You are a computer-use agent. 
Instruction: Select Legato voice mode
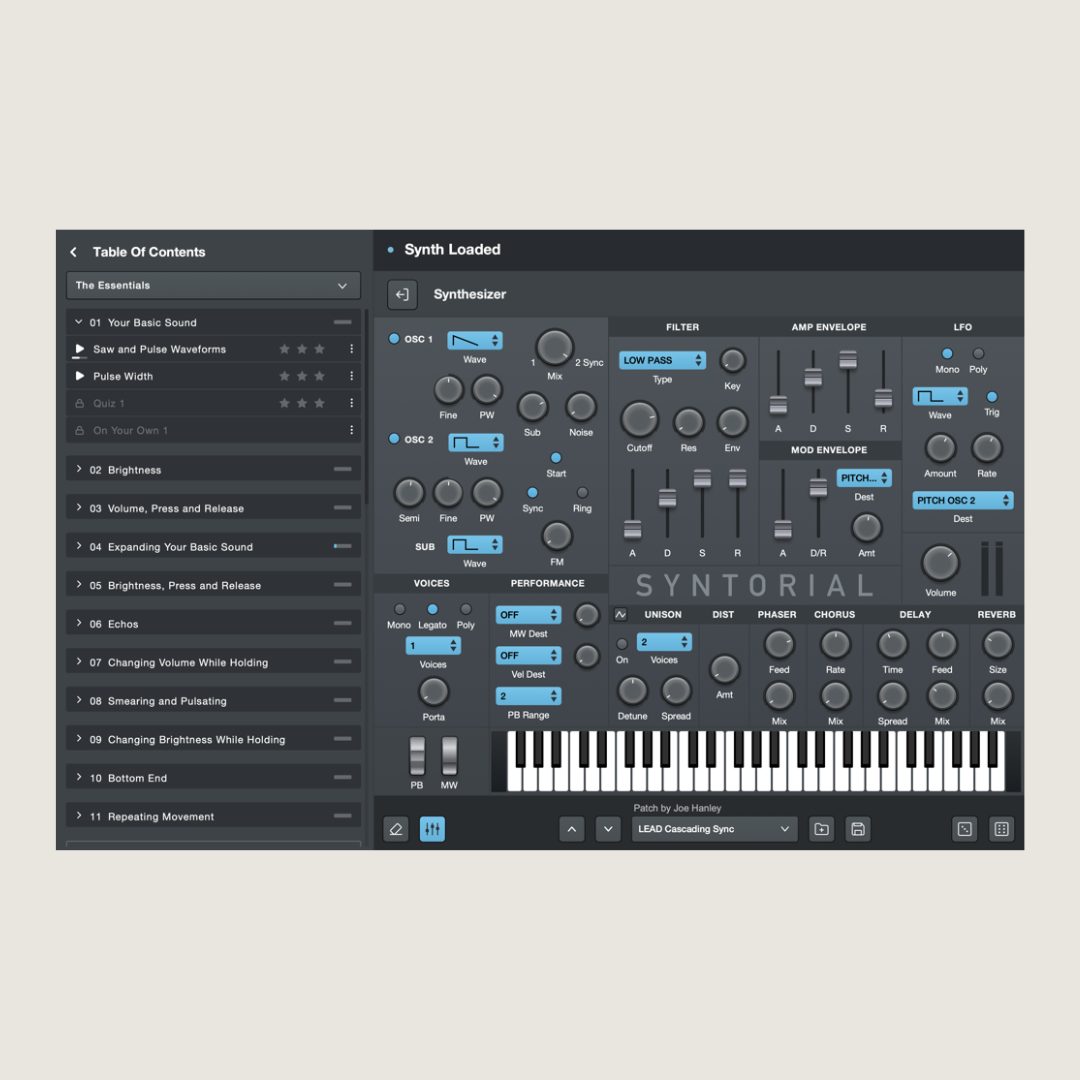[x=433, y=610]
